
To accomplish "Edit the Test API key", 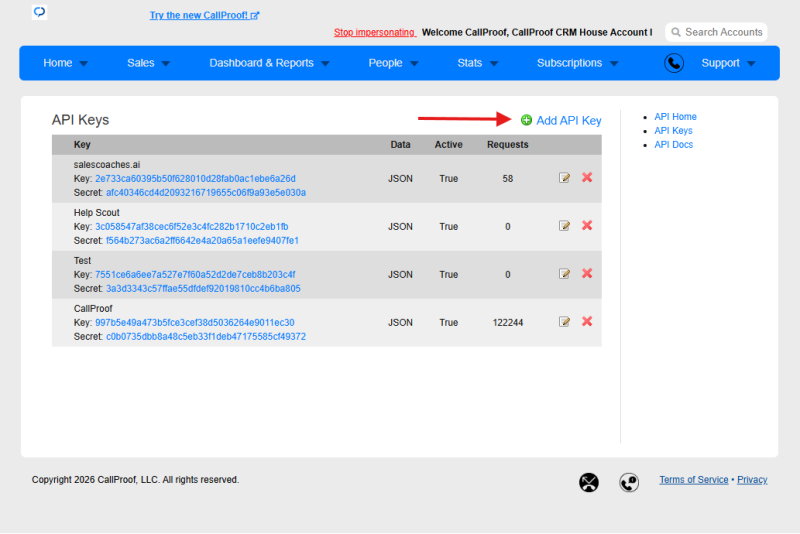I will (564, 273).
